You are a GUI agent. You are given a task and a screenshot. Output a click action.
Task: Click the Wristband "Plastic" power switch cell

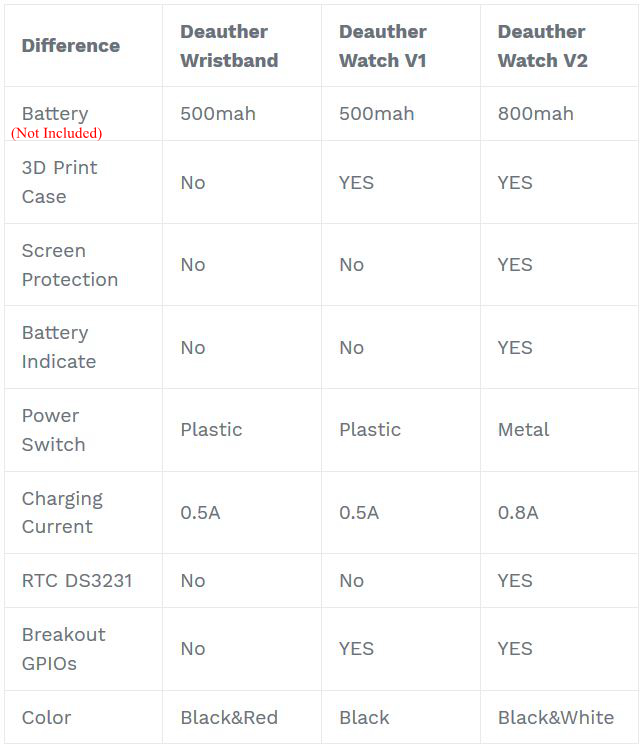211,430
